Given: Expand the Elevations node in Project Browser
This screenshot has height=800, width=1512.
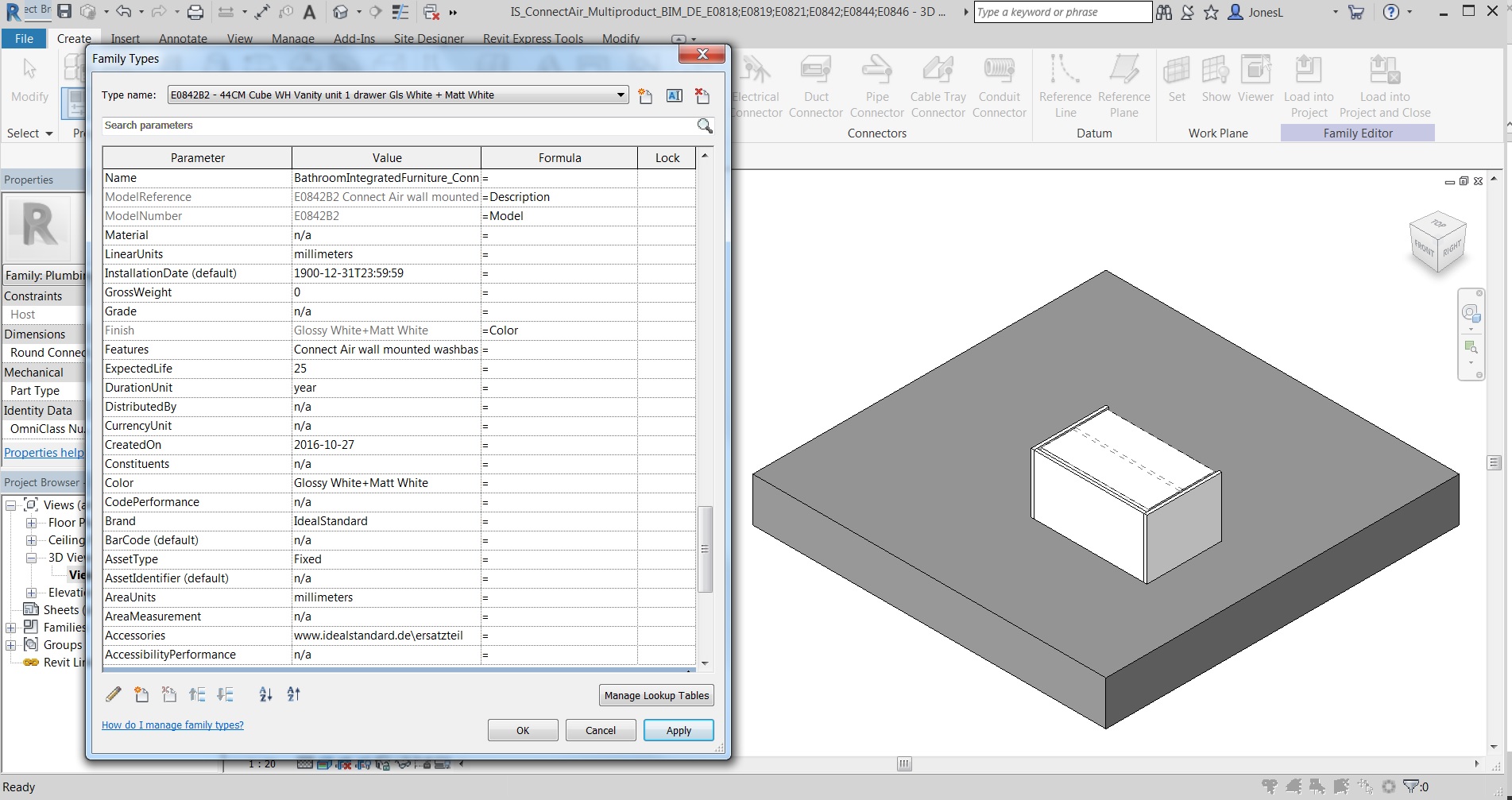Looking at the screenshot, I should click(31, 593).
